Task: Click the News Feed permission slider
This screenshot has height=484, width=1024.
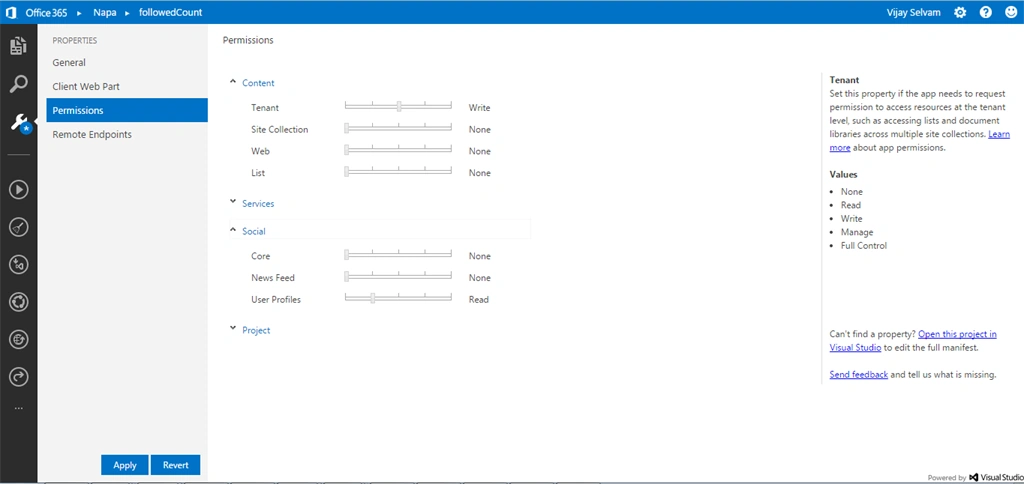Action: tap(398, 278)
